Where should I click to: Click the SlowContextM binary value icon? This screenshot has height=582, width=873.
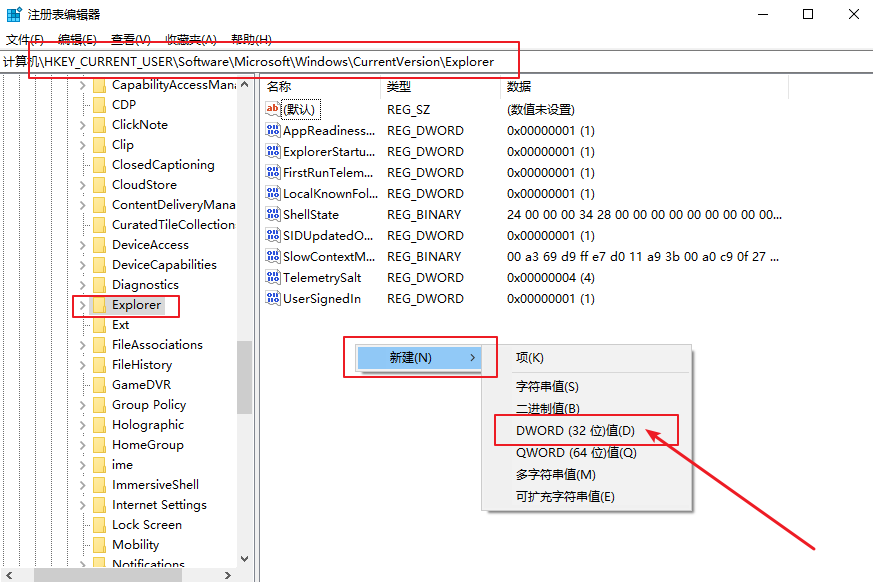click(x=271, y=256)
